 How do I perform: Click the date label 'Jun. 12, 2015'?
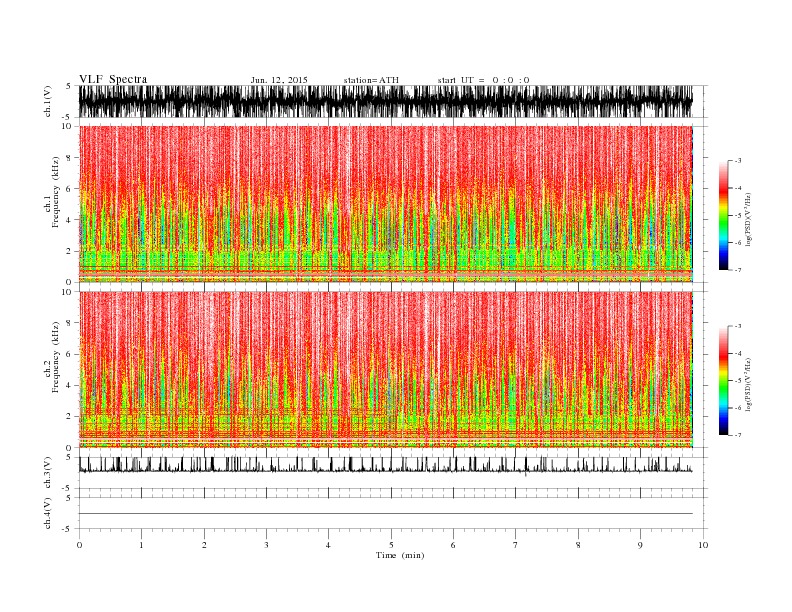tap(279, 80)
